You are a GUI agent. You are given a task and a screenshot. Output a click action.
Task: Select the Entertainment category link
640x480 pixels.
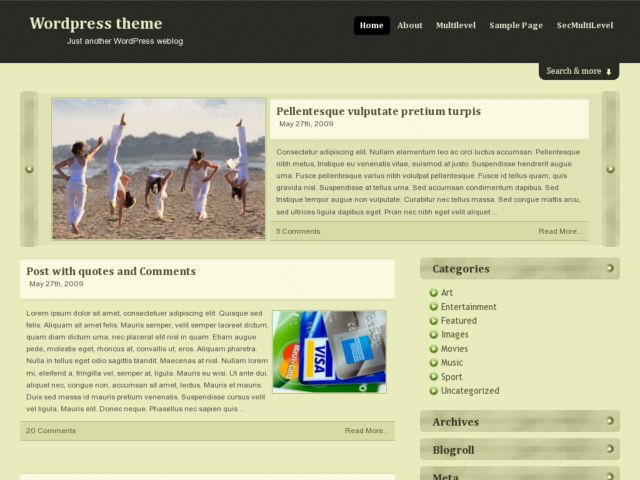pyautogui.click(x=469, y=307)
